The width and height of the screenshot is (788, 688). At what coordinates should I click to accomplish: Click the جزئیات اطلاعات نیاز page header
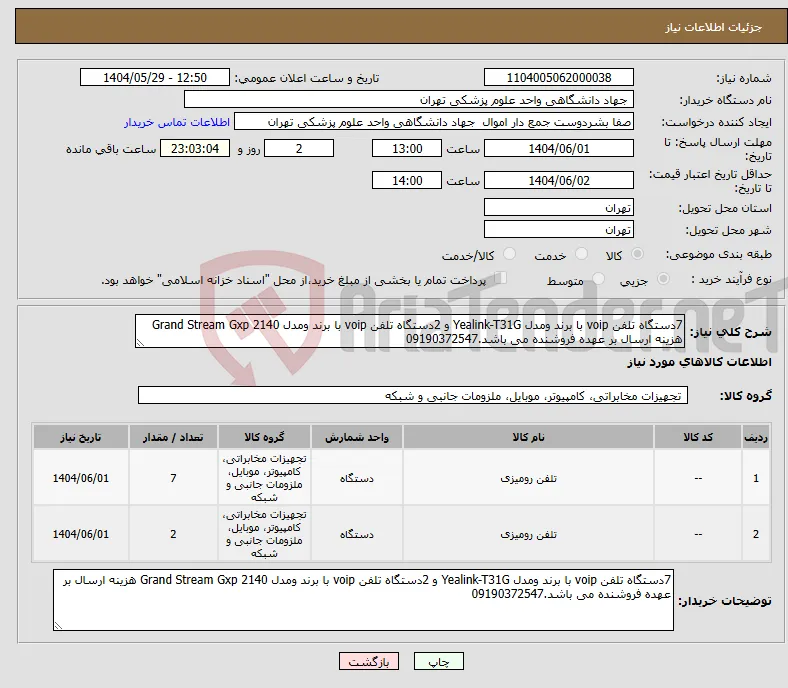pos(713,27)
